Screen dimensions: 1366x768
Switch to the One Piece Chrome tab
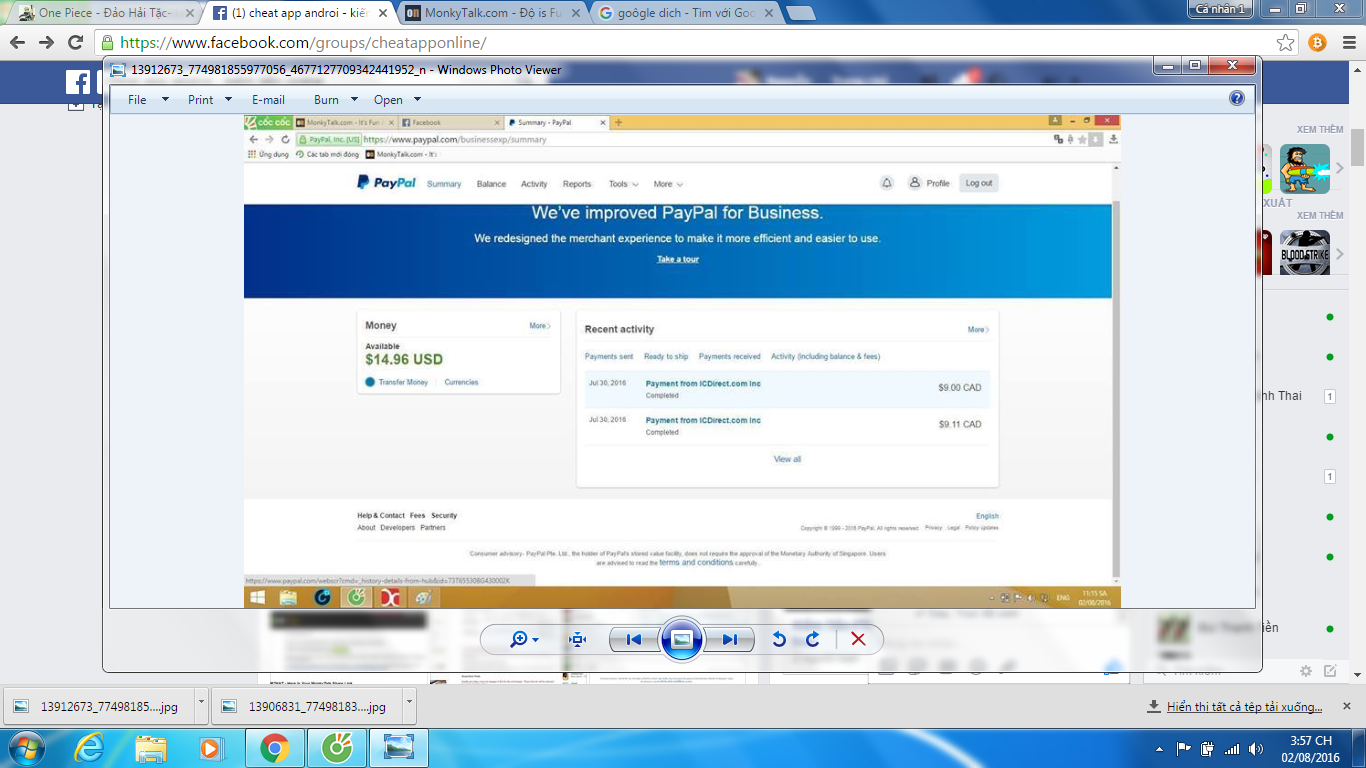[x=103, y=13]
